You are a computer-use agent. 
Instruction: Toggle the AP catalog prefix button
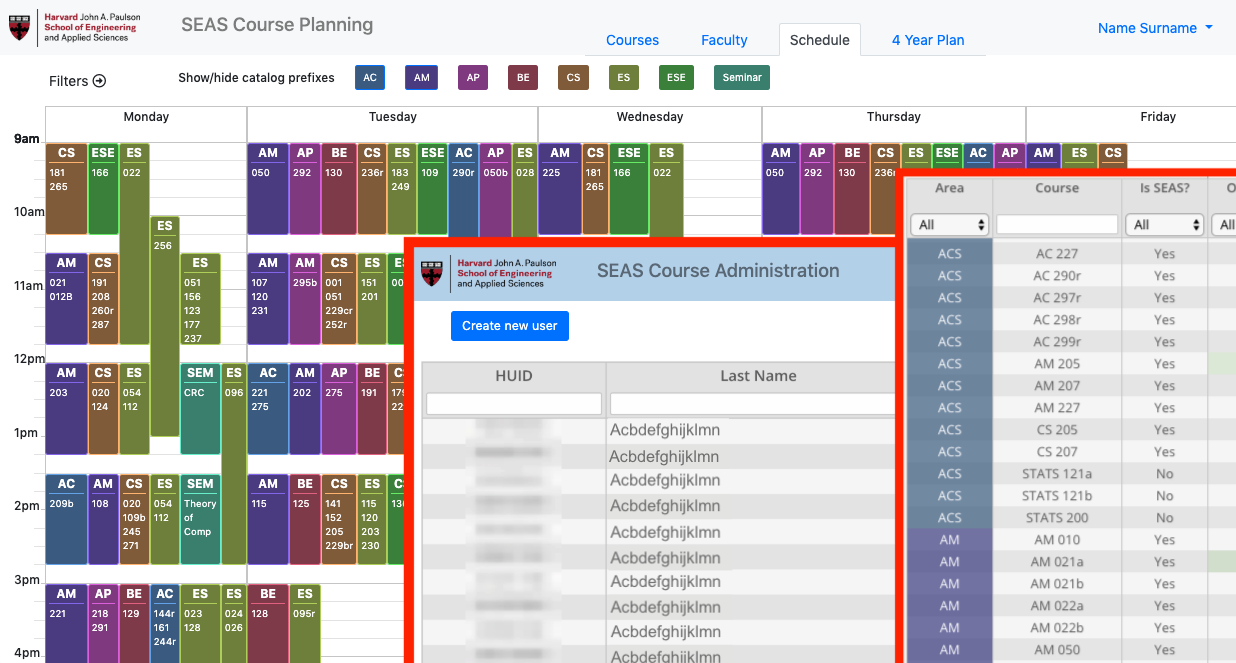472,77
